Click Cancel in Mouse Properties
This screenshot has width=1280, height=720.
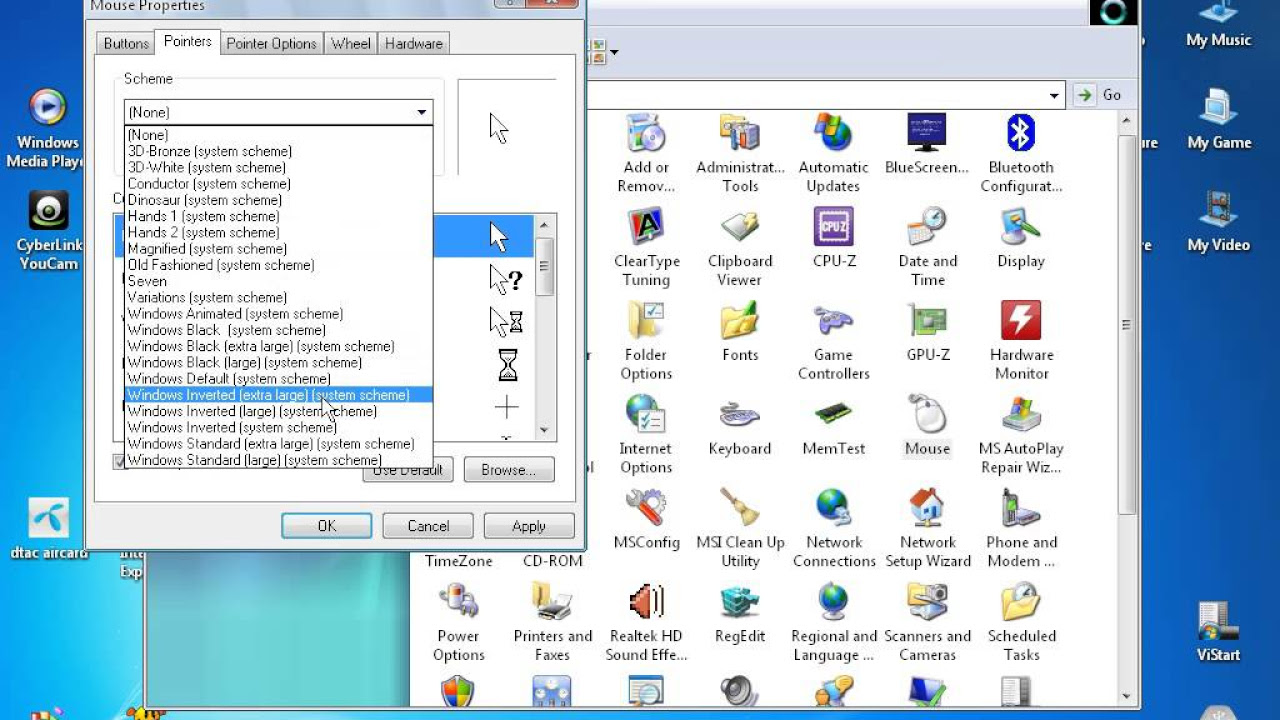point(428,526)
